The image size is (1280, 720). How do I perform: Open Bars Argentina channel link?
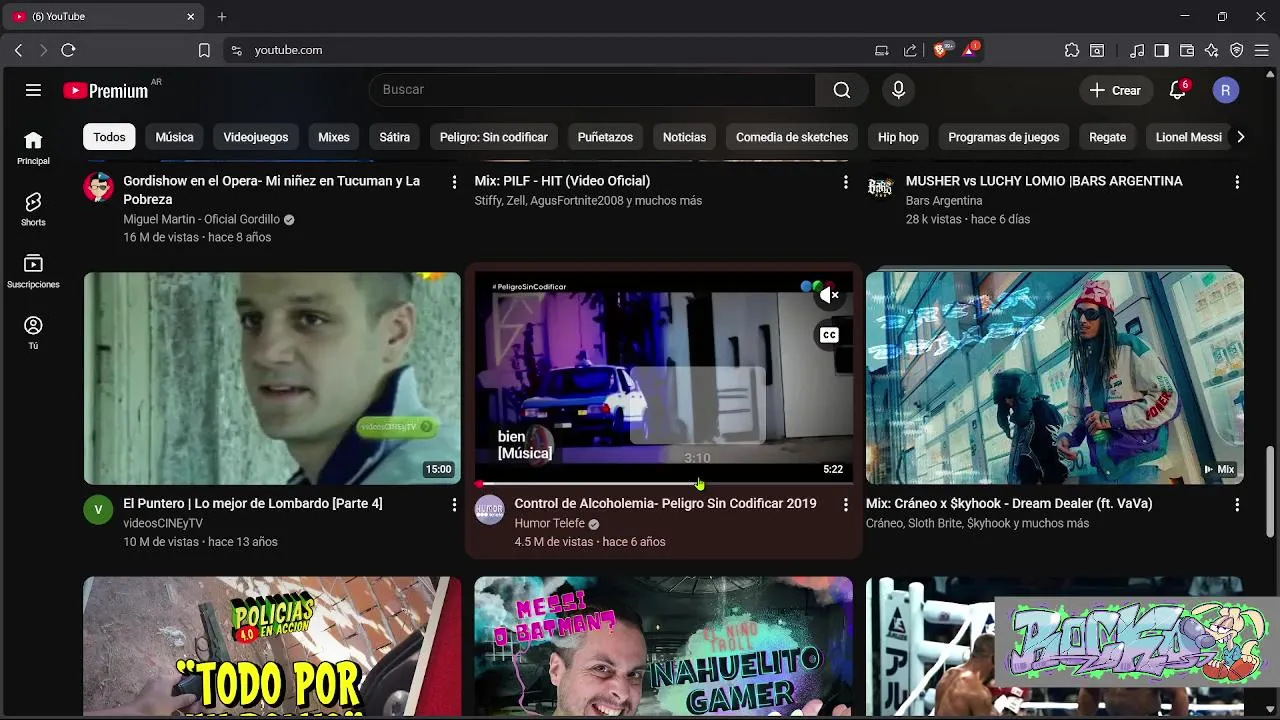944,200
